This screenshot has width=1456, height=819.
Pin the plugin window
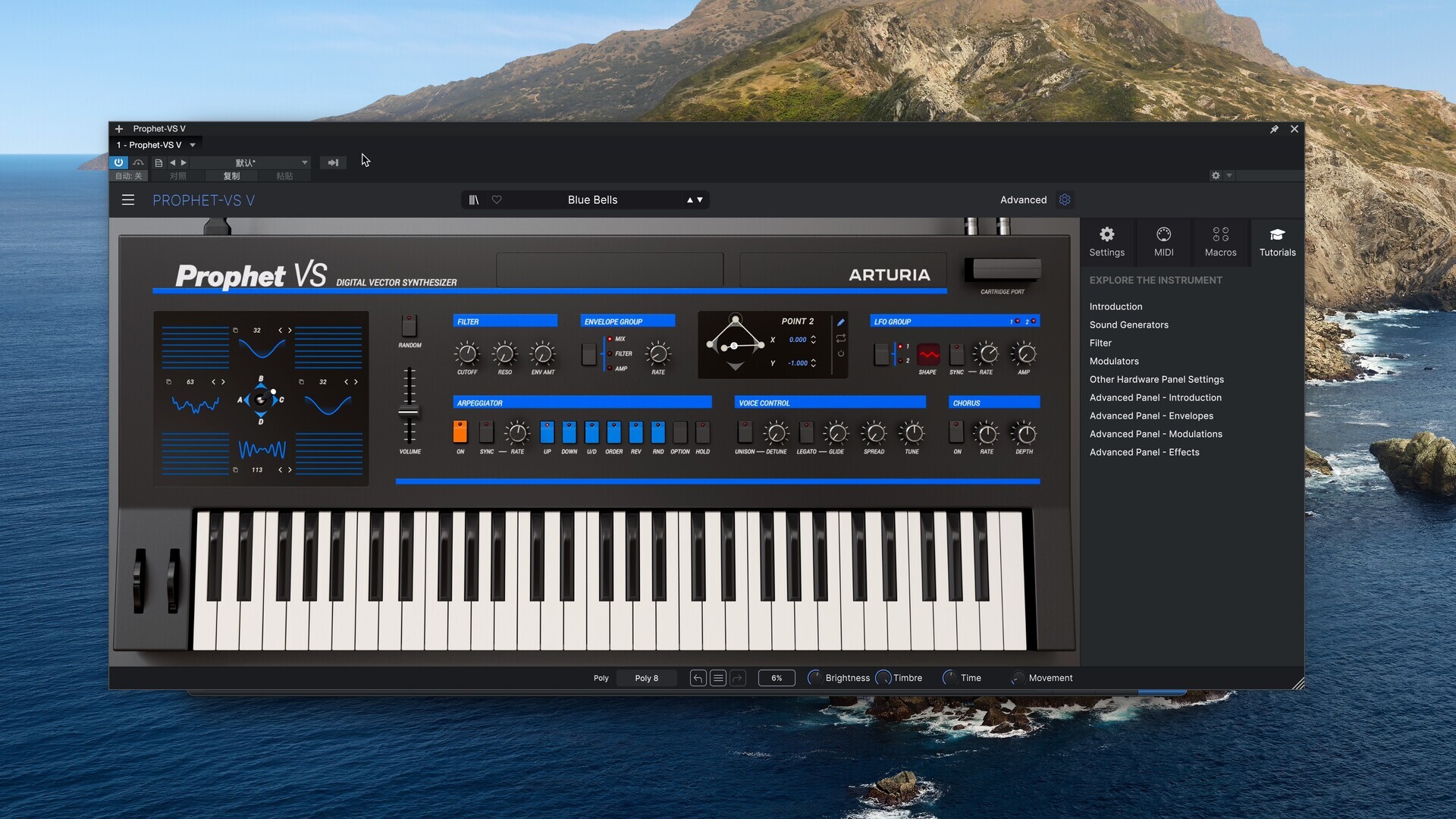1274,129
